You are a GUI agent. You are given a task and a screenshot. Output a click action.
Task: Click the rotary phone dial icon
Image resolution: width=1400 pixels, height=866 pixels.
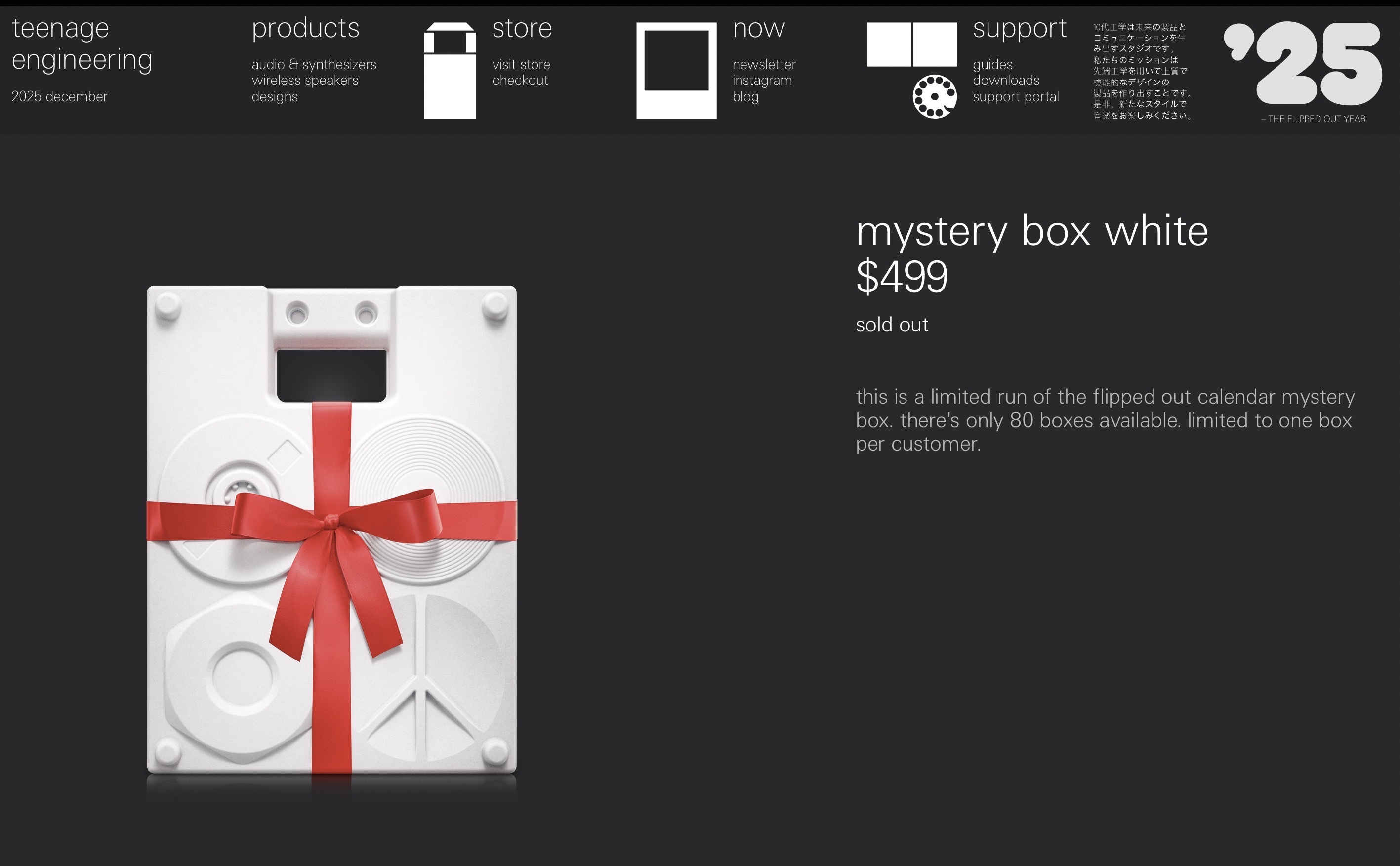(935, 96)
